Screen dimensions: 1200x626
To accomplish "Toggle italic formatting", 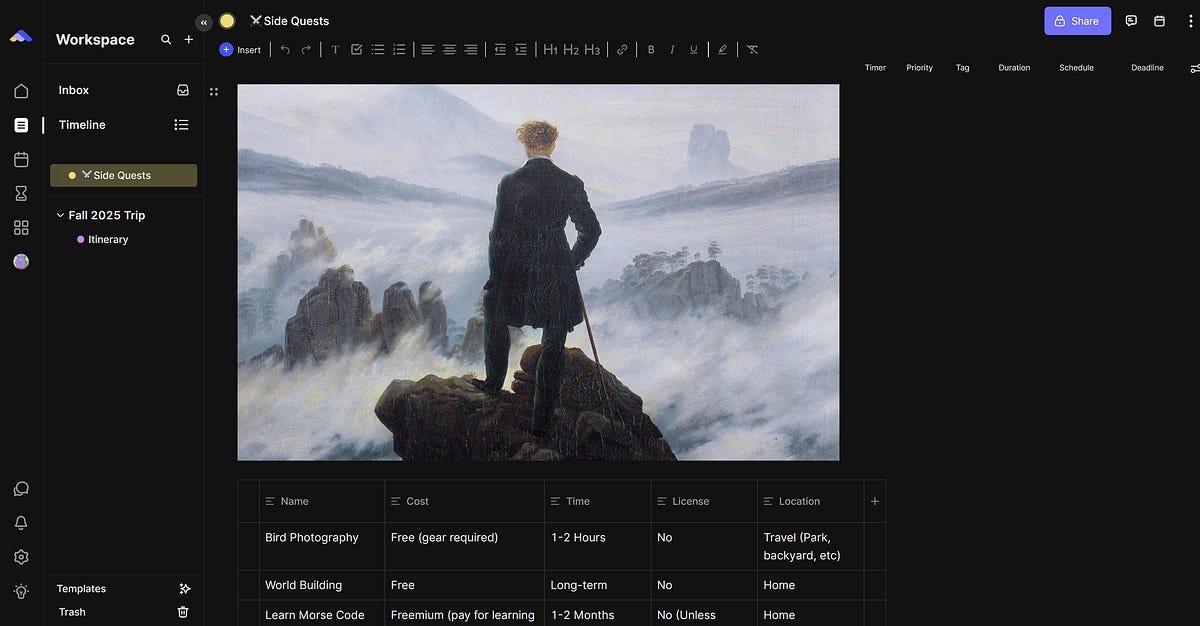I will click(672, 50).
